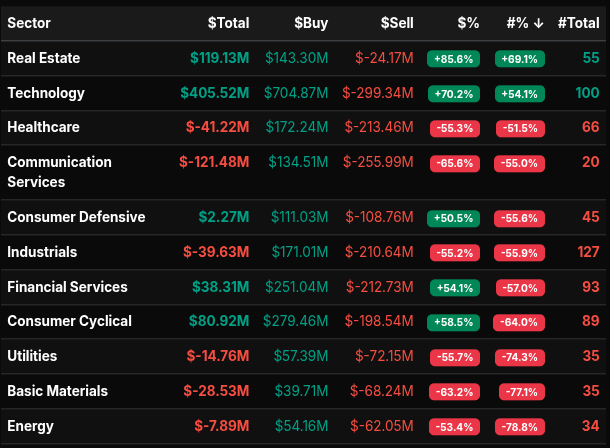Click the $-39.63M Industrials total
Image resolution: width=610 pixels, height=448 pixels.
[216, 252]
